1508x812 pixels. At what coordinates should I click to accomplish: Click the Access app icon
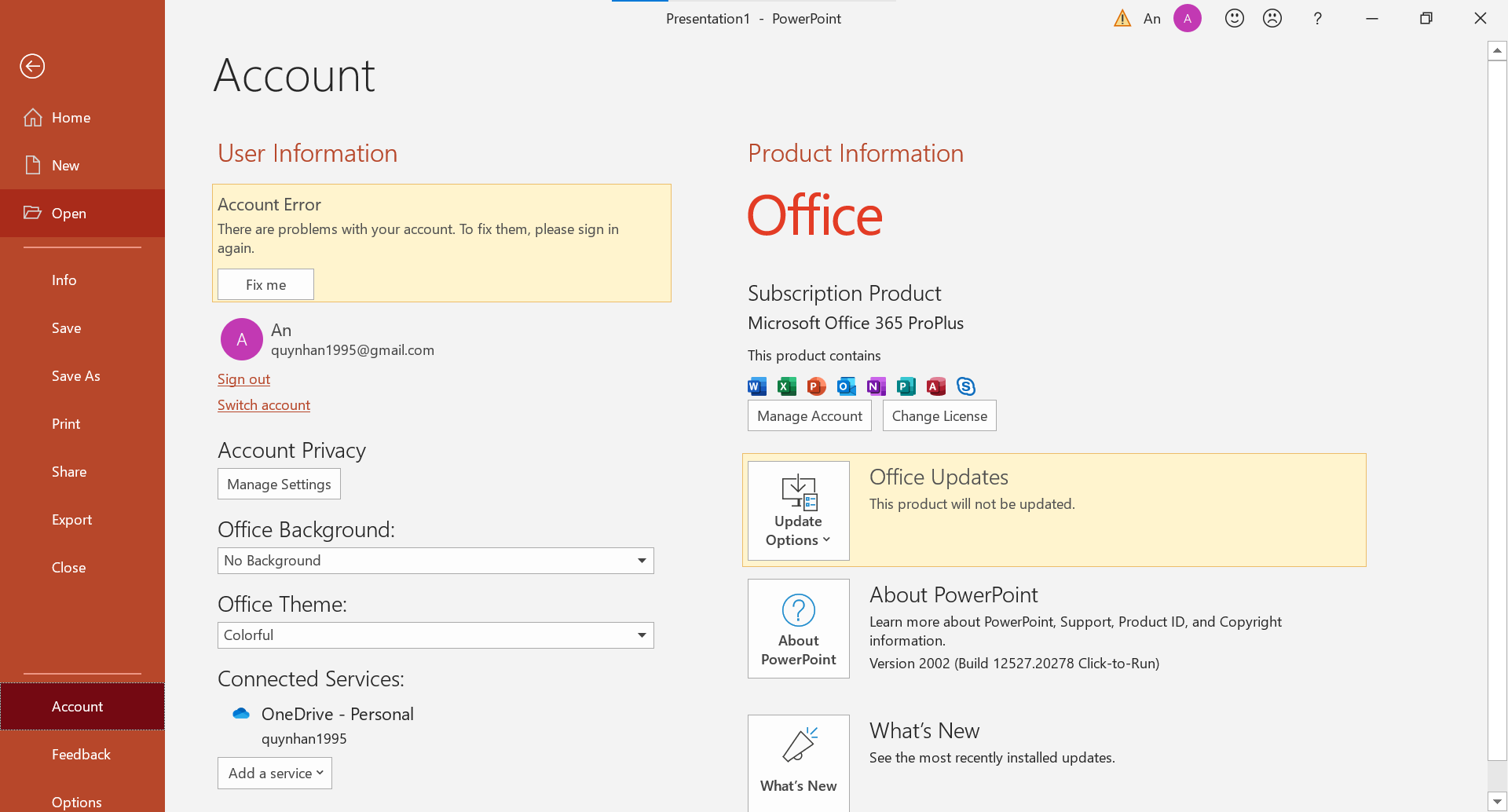(x=936, y=386)
